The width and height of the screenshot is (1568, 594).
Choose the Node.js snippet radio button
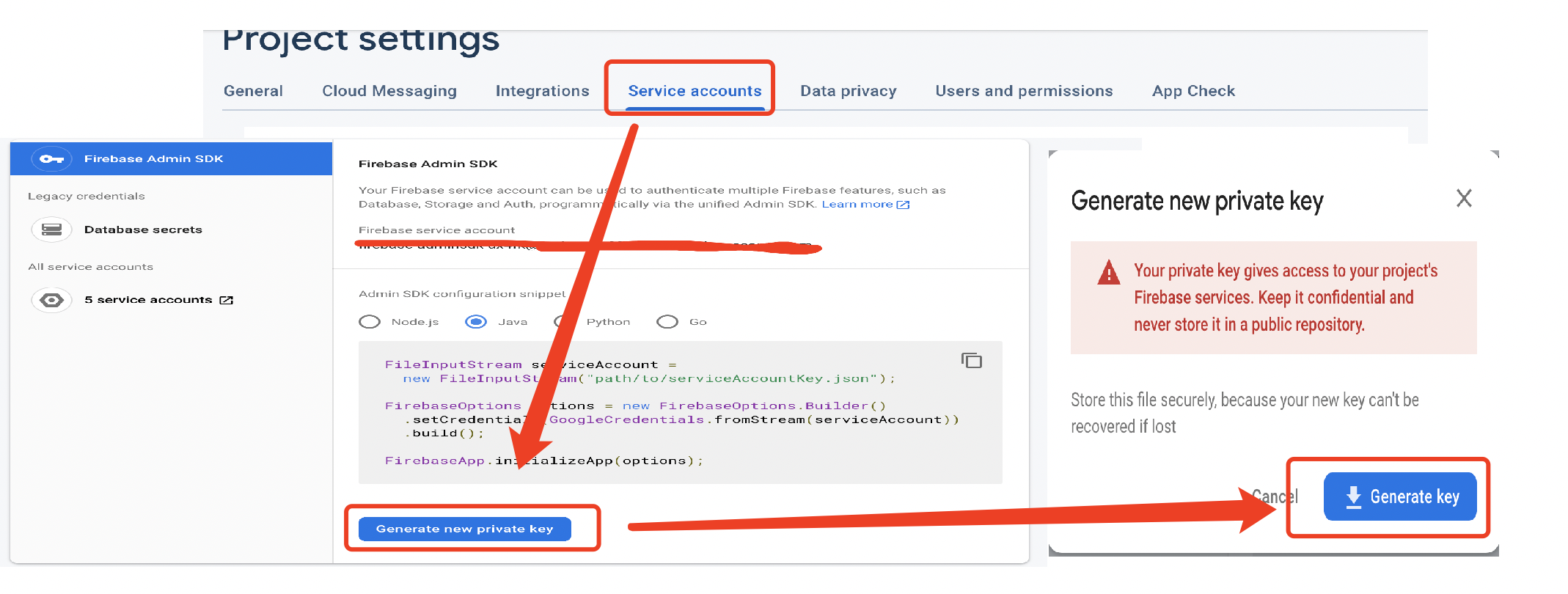370,322
